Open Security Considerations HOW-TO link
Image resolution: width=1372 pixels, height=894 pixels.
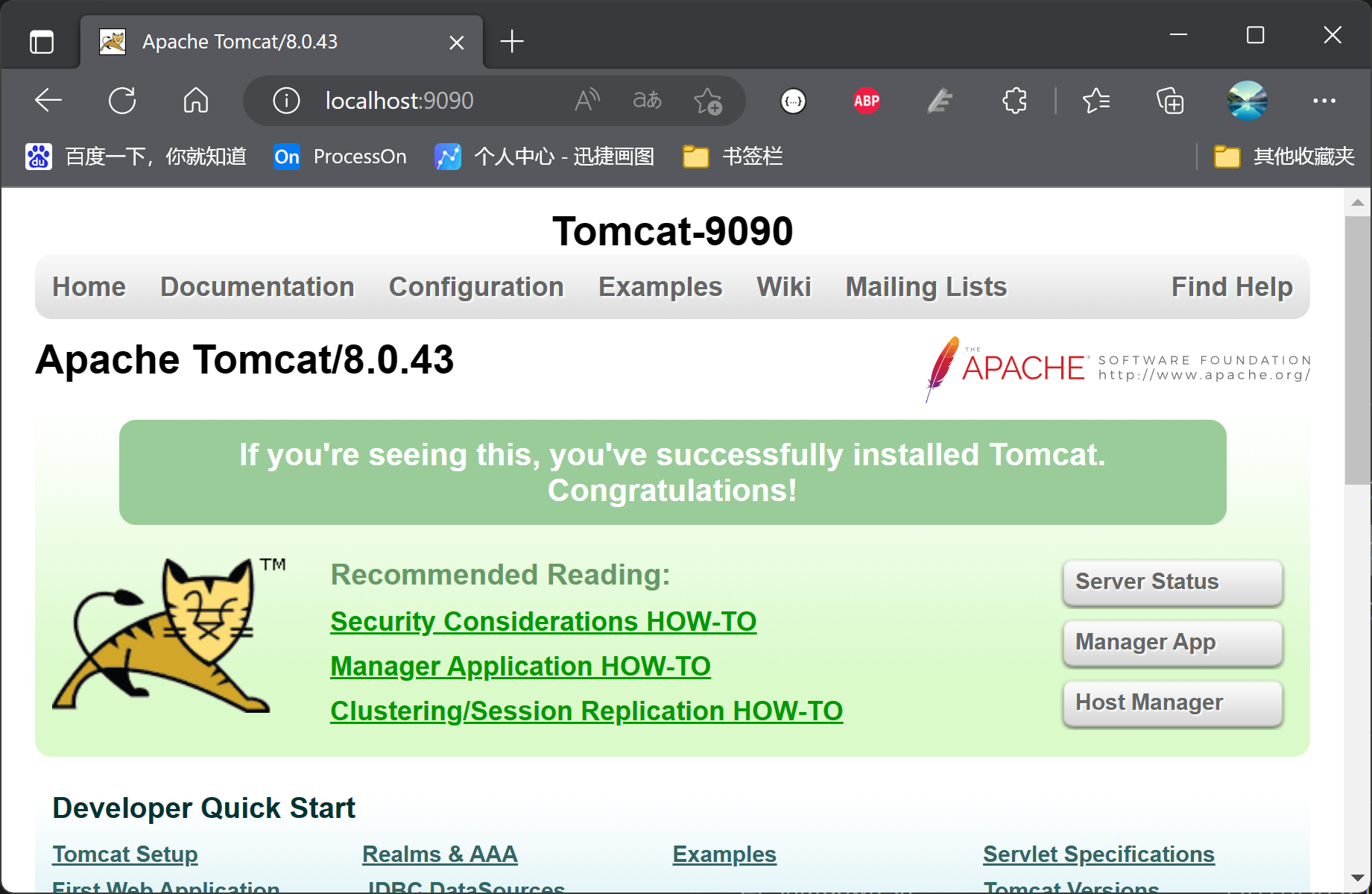click(543, 621)
